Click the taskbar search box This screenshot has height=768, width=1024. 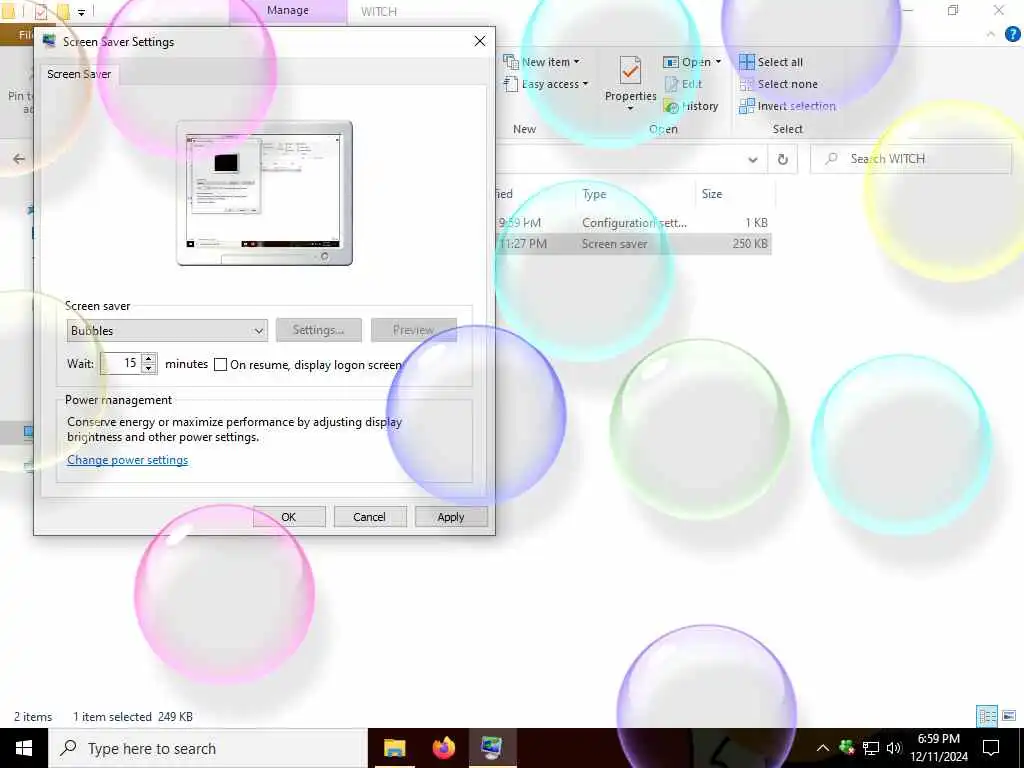pyautogui.click(x=208, y=748)
